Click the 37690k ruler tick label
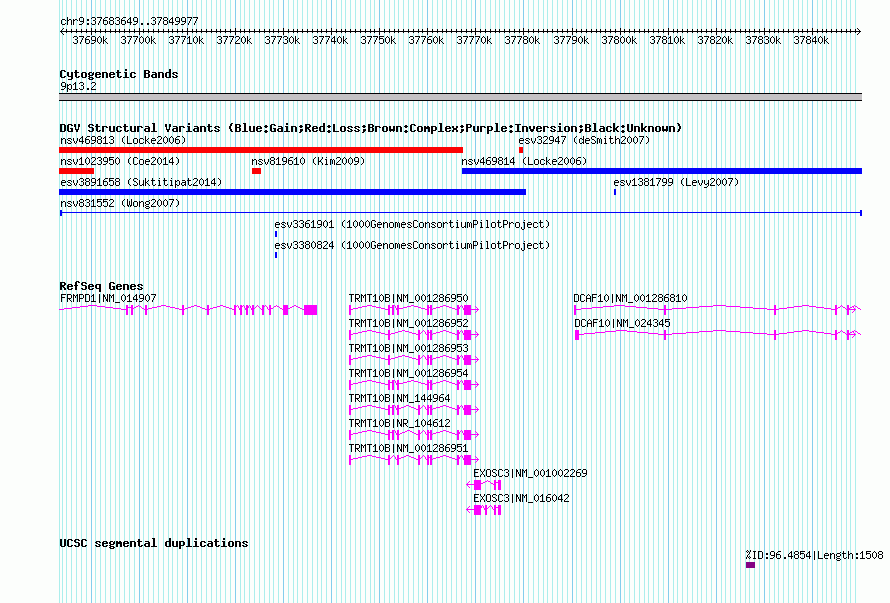This screenshot has height=603, width=890. pos(90,40)
